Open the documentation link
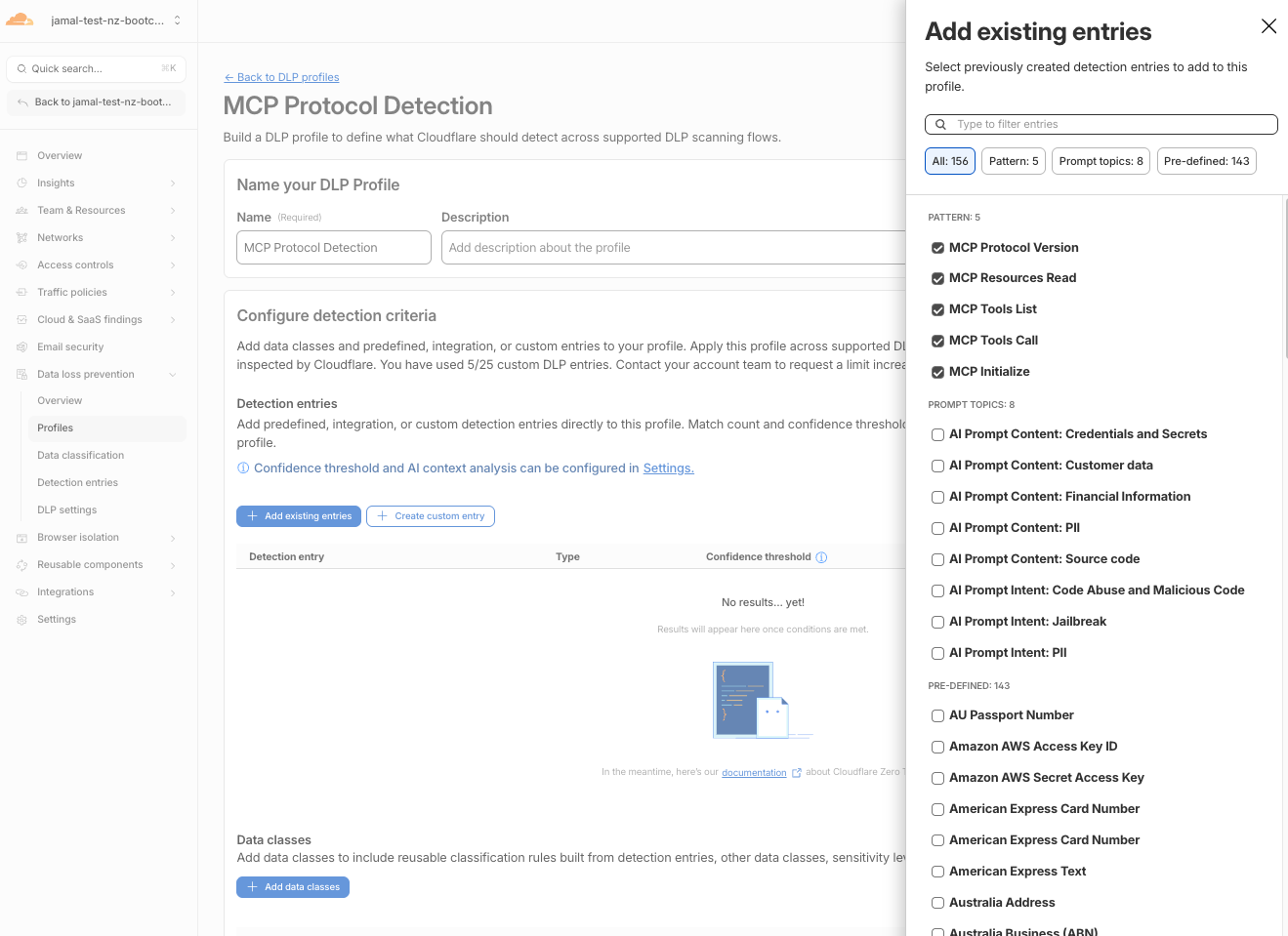1288x936 pixels. 754,773
